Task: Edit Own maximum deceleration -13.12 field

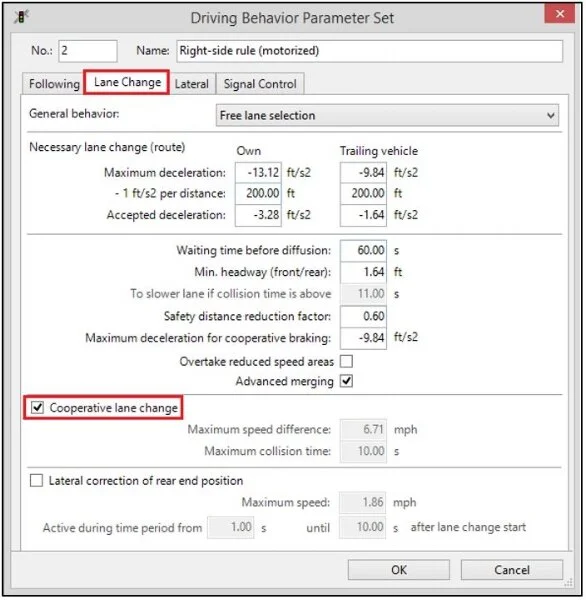Action: [258, 173]
